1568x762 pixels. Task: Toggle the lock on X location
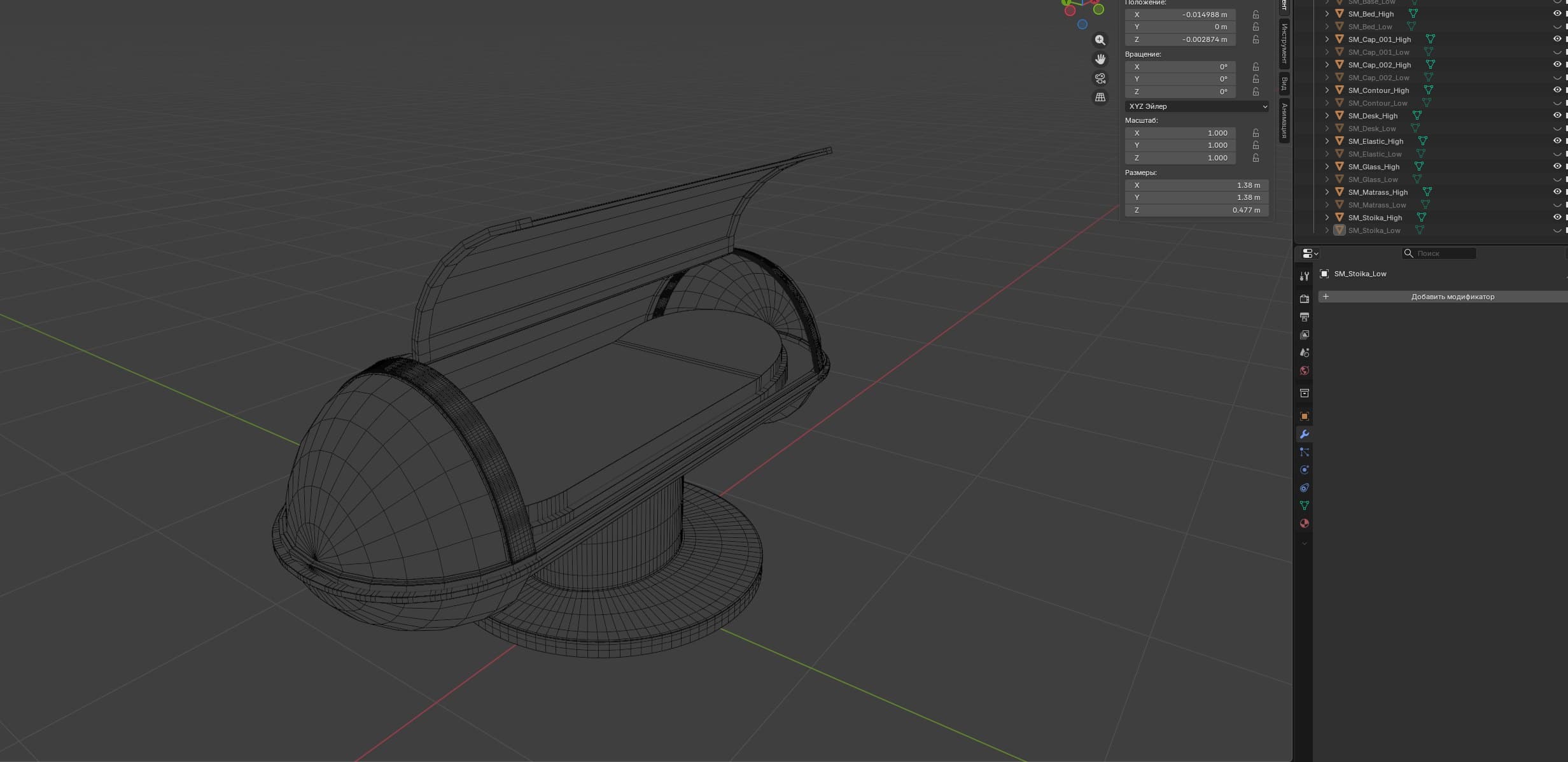tap(1256, 15)
